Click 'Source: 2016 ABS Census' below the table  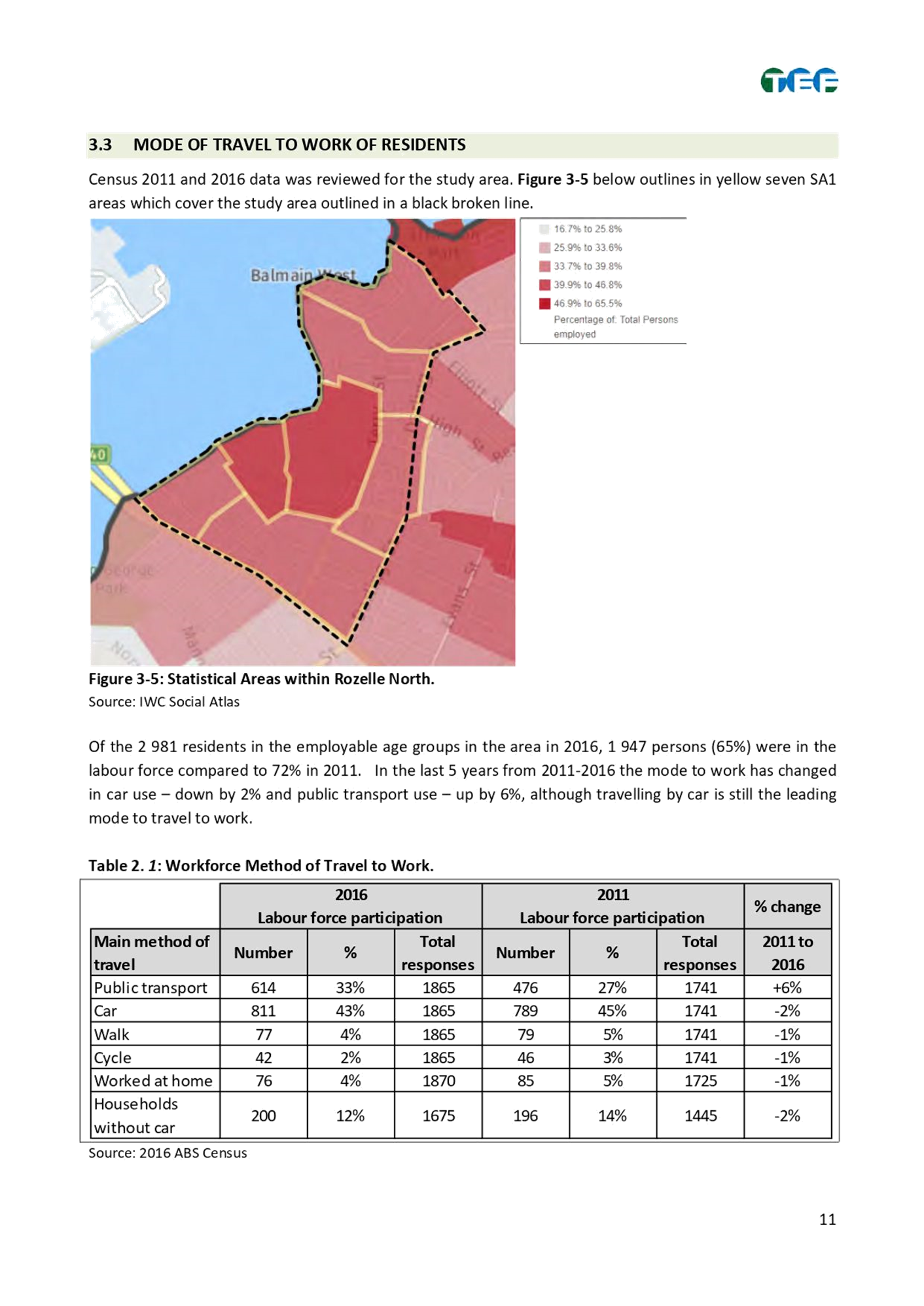[x=168, y=1153]
